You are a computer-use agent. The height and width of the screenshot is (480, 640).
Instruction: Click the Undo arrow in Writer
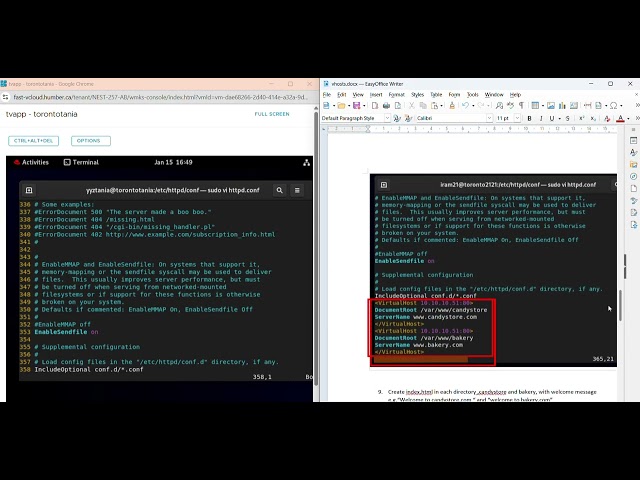coord(465,106)
